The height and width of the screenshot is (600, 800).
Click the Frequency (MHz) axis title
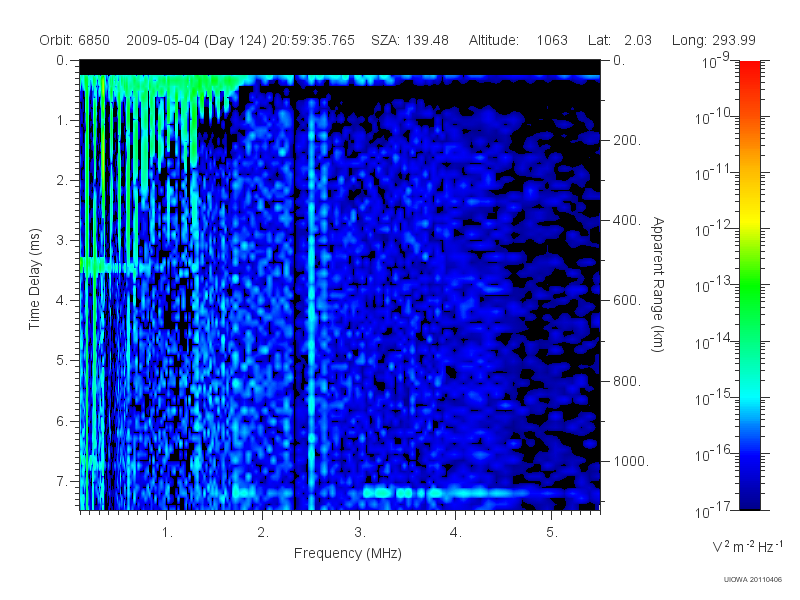pos(347,554)
